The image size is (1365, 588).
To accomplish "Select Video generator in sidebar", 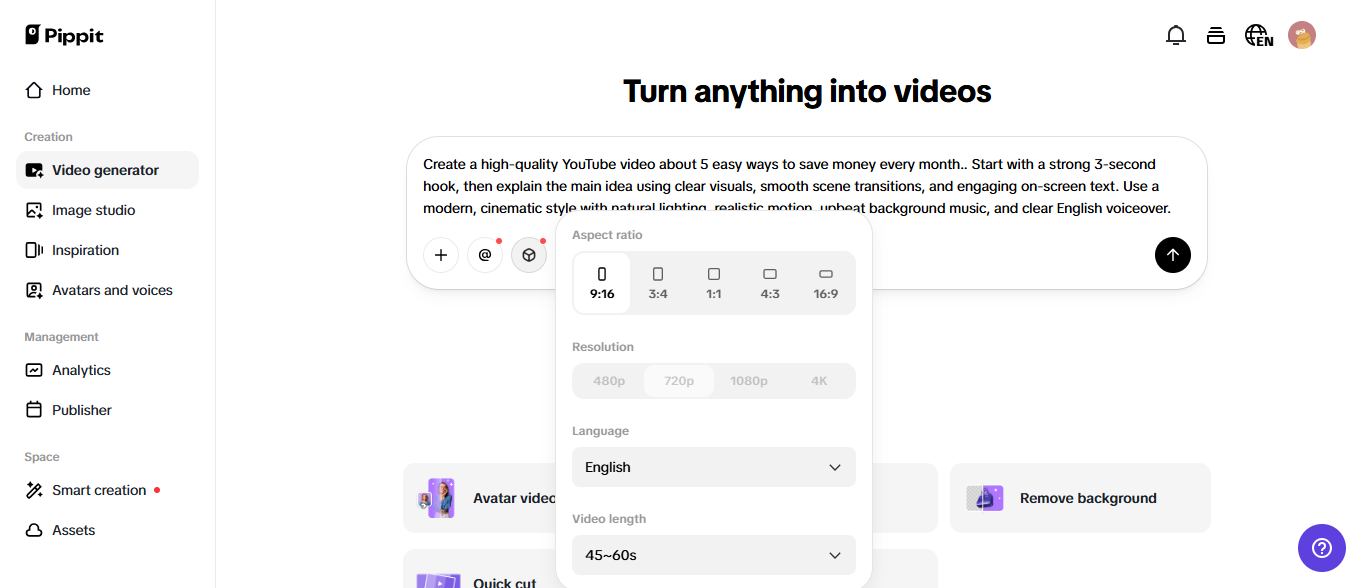I will (x=107, y=170).
